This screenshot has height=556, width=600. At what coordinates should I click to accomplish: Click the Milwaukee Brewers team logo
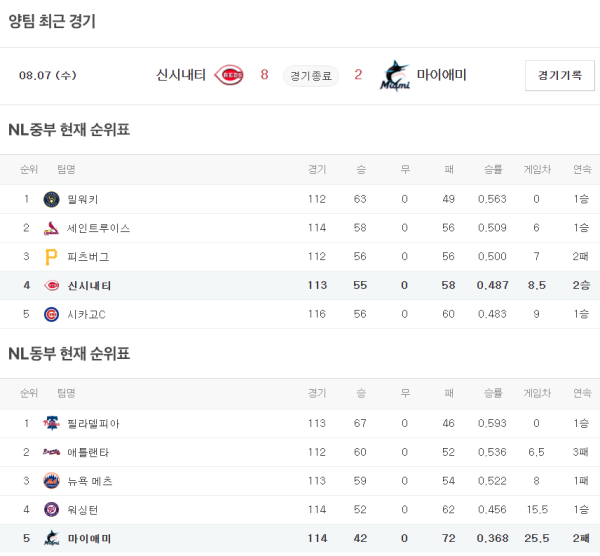(x=51, y=199)
